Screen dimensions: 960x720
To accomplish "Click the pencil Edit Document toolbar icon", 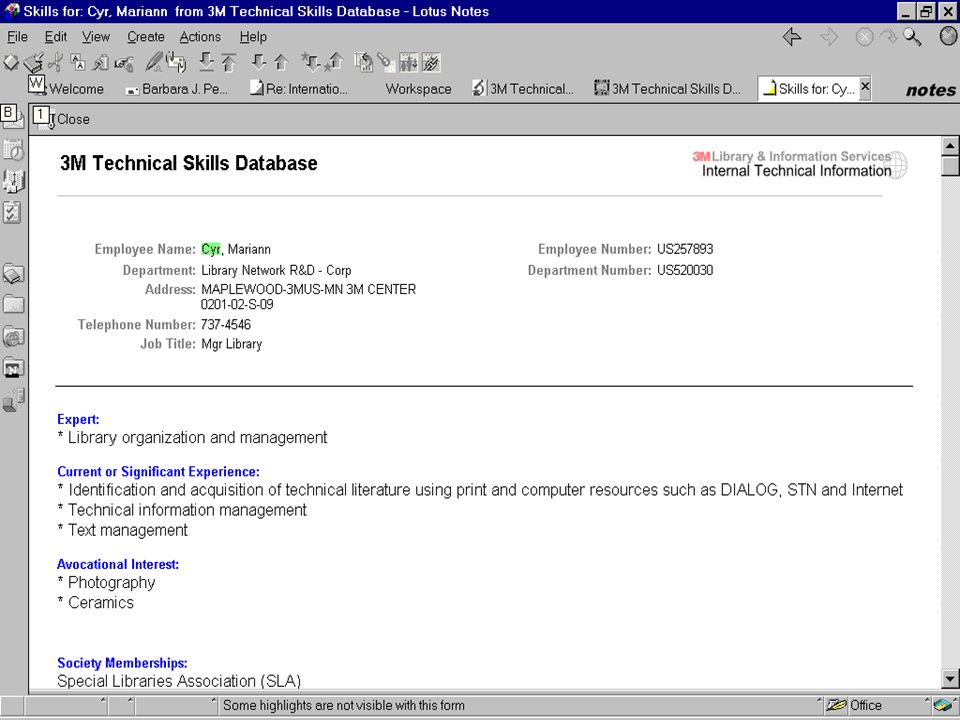I will pyautogui.click(x=154, y=62).
